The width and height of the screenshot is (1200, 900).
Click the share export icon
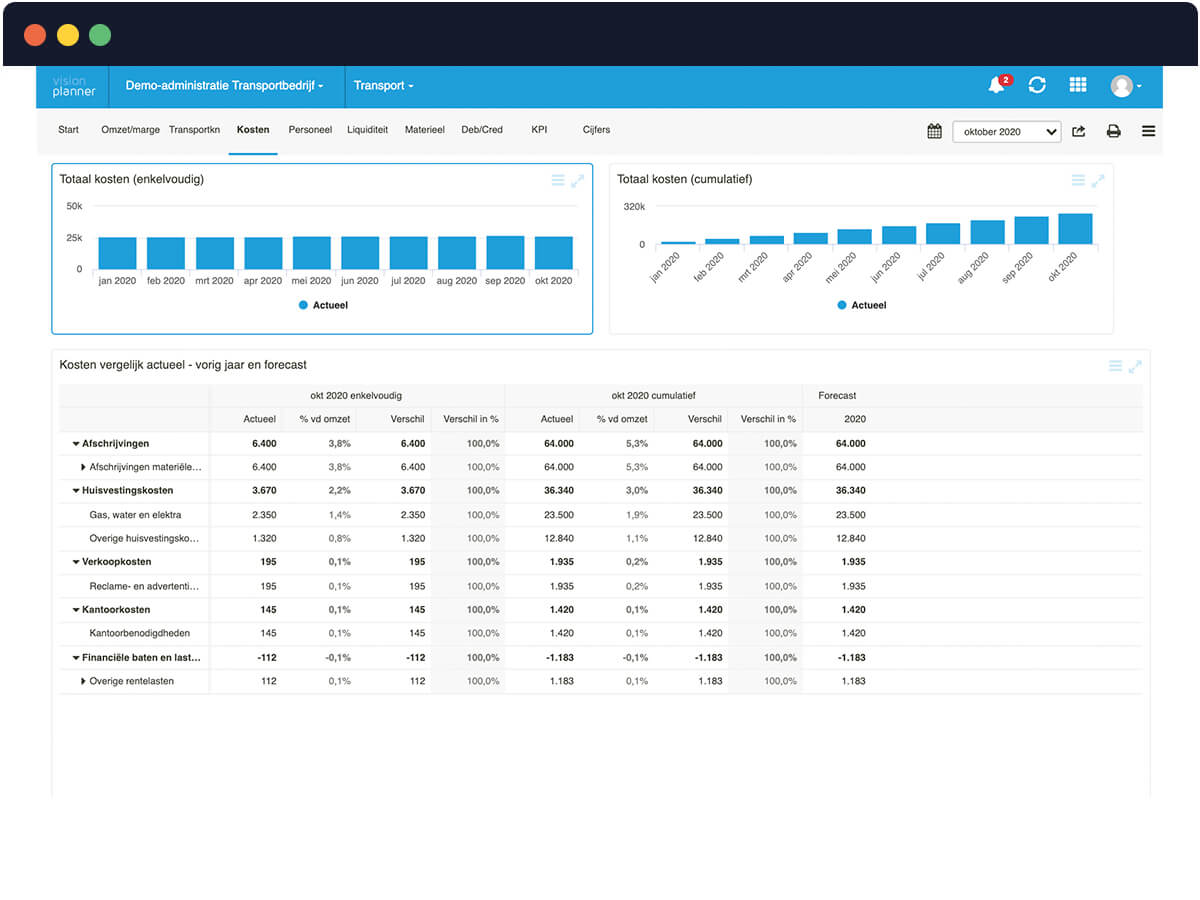(x=1079, y=131)
